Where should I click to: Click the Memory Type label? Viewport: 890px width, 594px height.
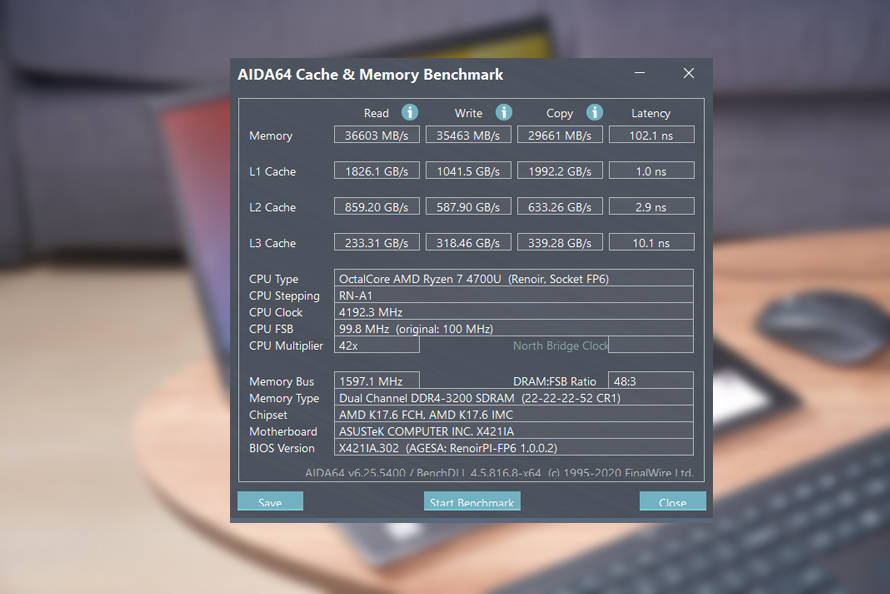(284, 398)
